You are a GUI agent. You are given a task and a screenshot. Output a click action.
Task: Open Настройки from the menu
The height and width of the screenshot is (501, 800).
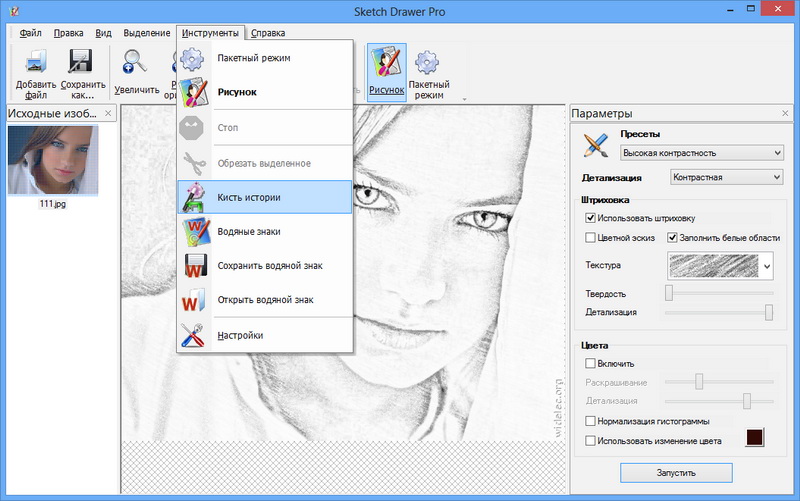pyautogui.click(x=265, y=335)
